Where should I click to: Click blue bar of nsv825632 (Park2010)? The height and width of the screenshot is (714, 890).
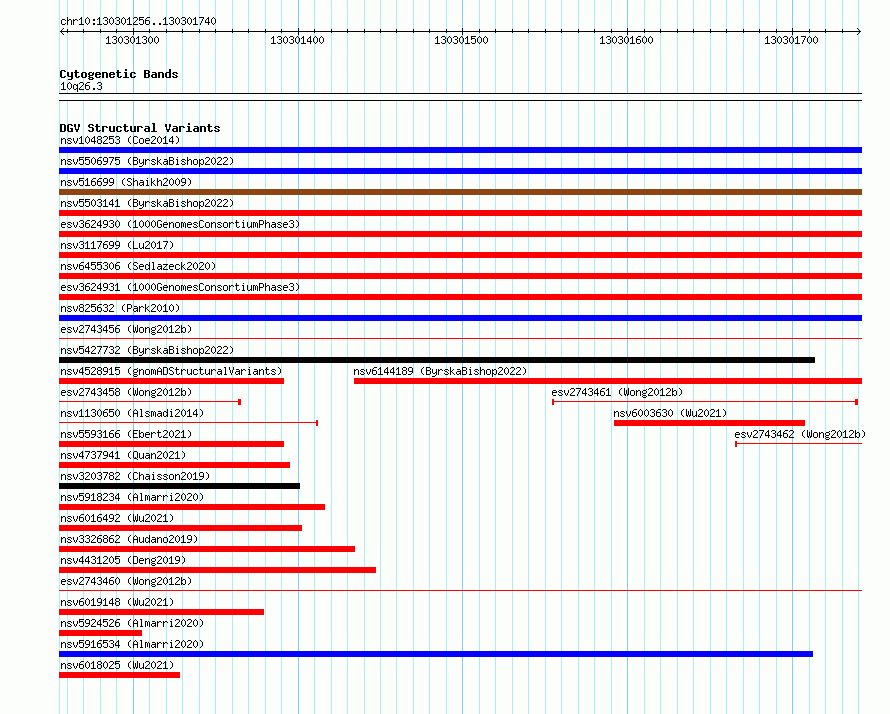click(x=460, y=318)
